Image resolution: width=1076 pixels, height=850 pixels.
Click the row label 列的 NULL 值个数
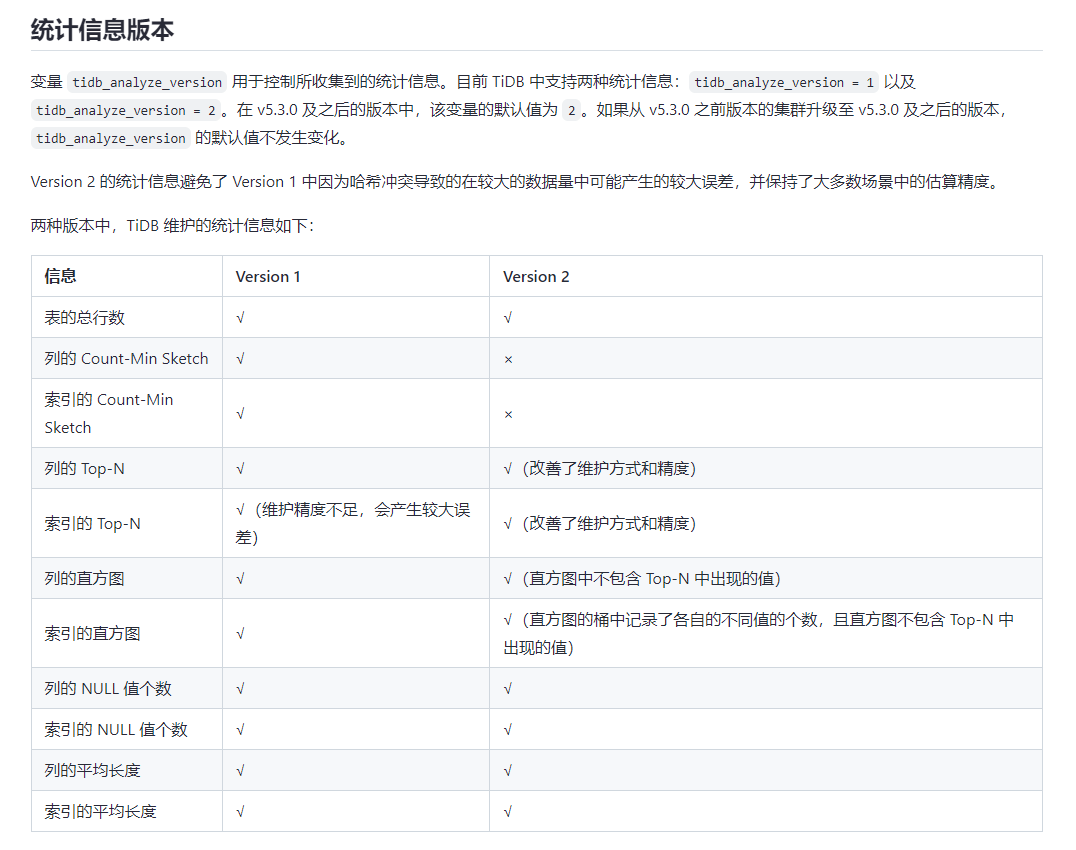[x=108, y=688]
